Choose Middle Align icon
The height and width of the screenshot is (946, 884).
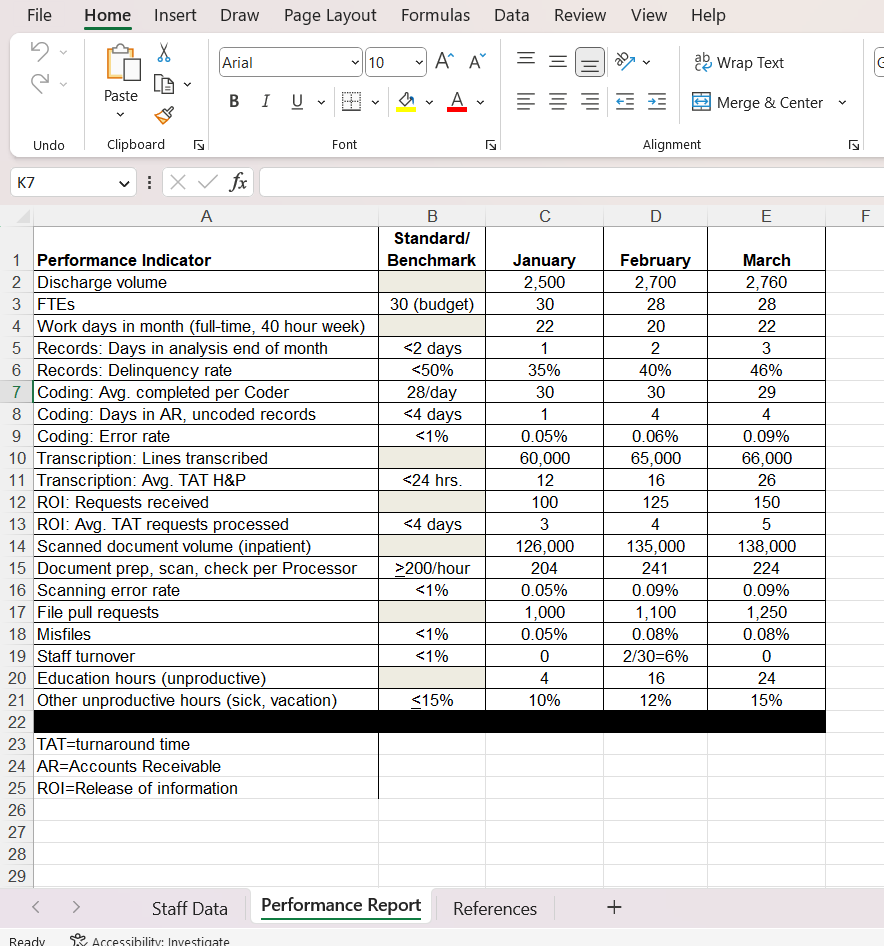click(x=558, y=62)
